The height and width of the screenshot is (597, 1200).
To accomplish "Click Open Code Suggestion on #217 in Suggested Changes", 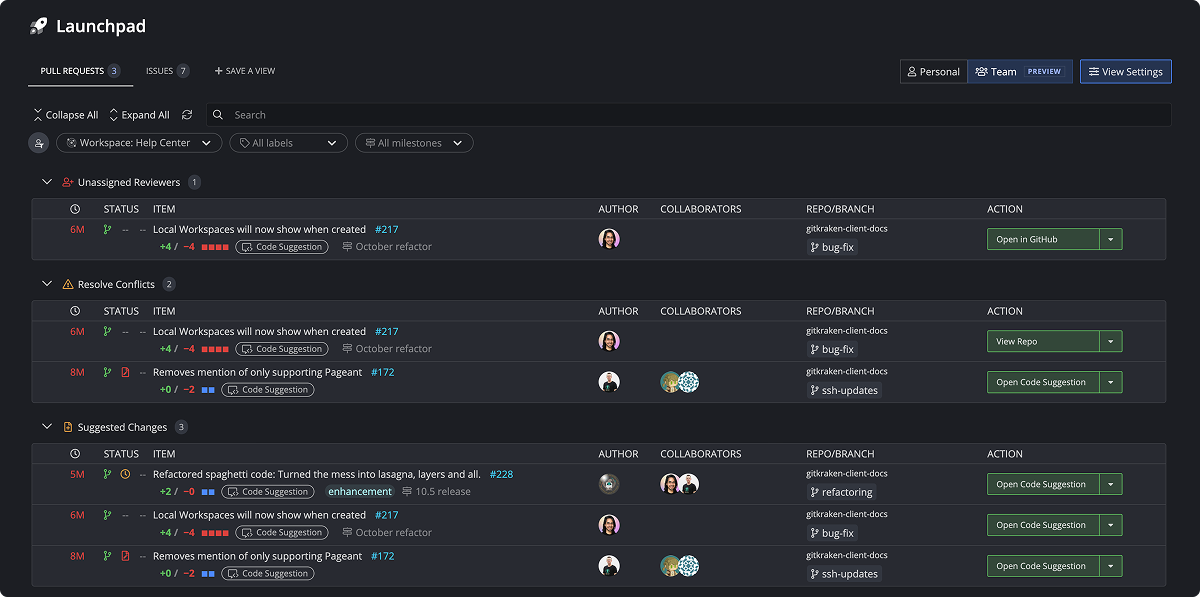I will [x=1043, y=525].
